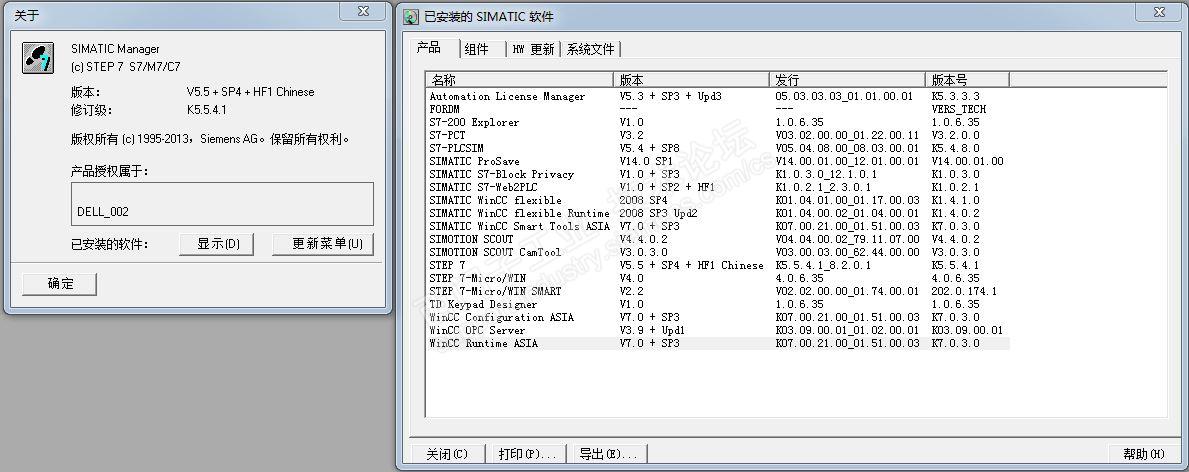Select the FORDM row

tap(717, 109)
